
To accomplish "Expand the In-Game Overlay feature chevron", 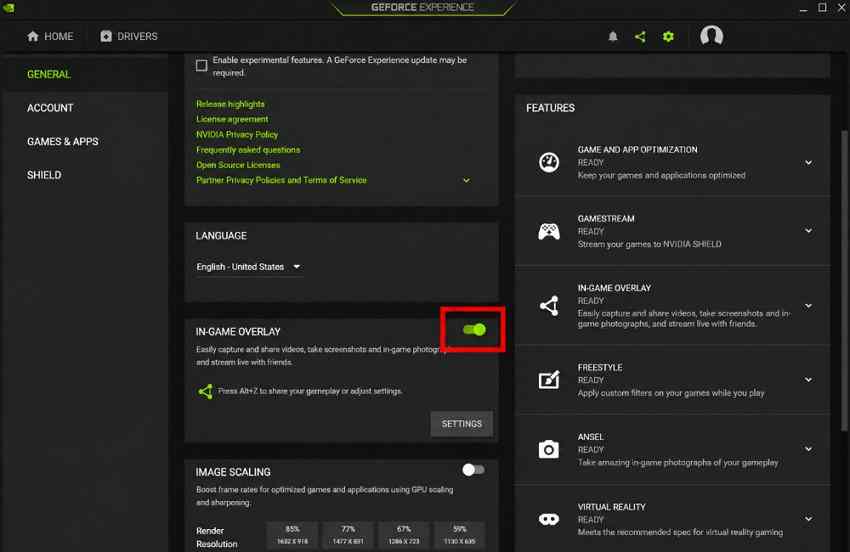I will (808, 306).
